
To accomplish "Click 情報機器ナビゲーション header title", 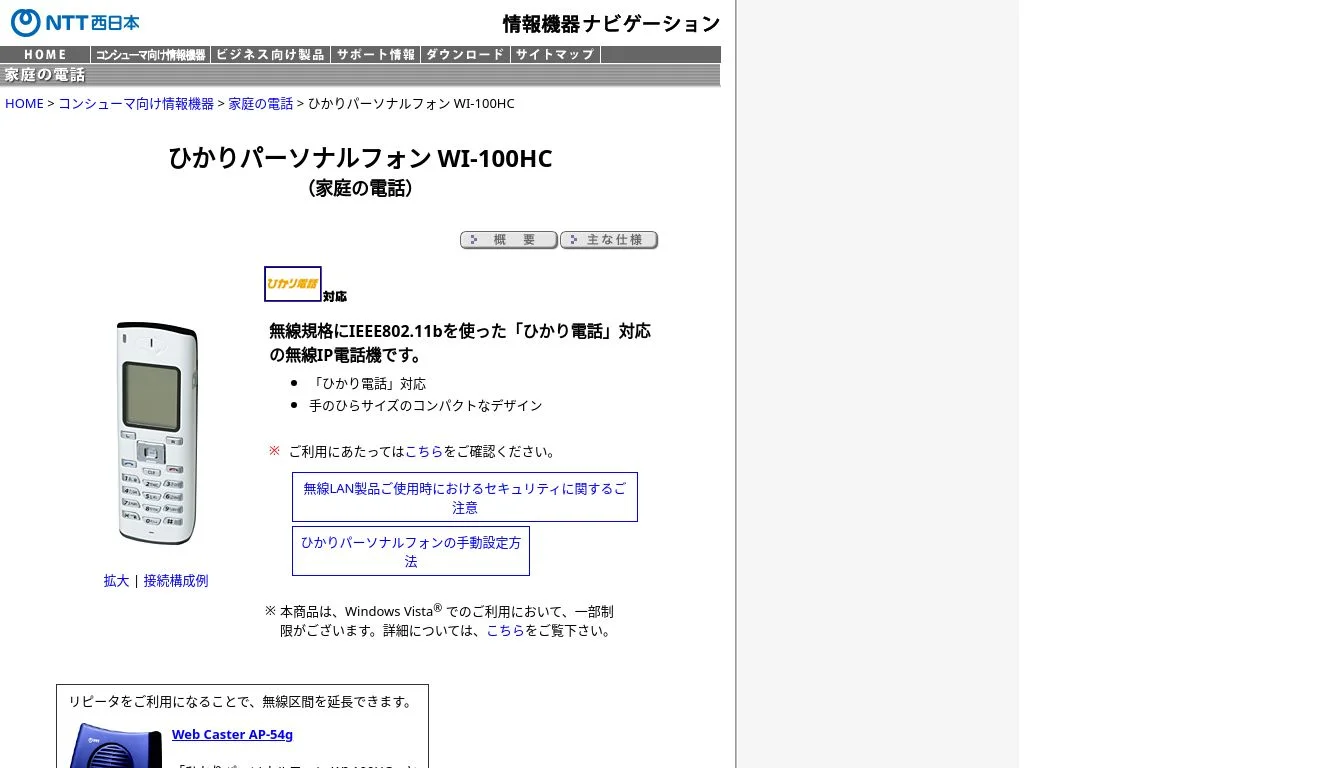I will click(611, 24).
